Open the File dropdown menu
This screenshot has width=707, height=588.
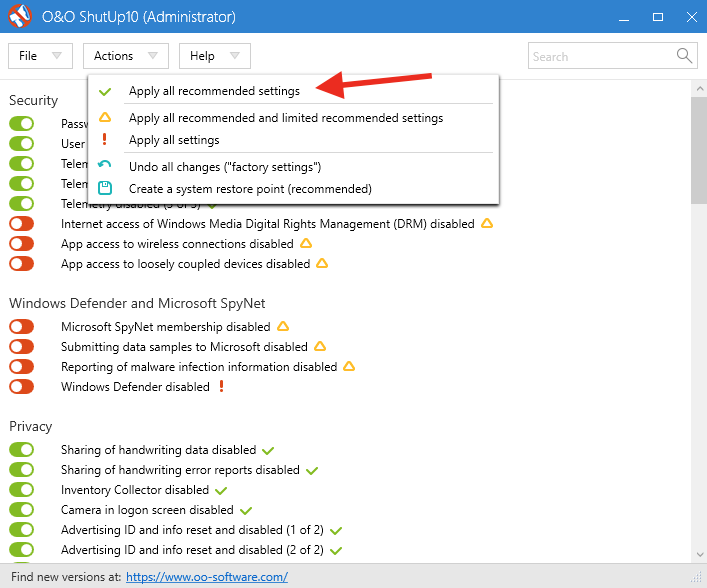(x=40, y=56)
